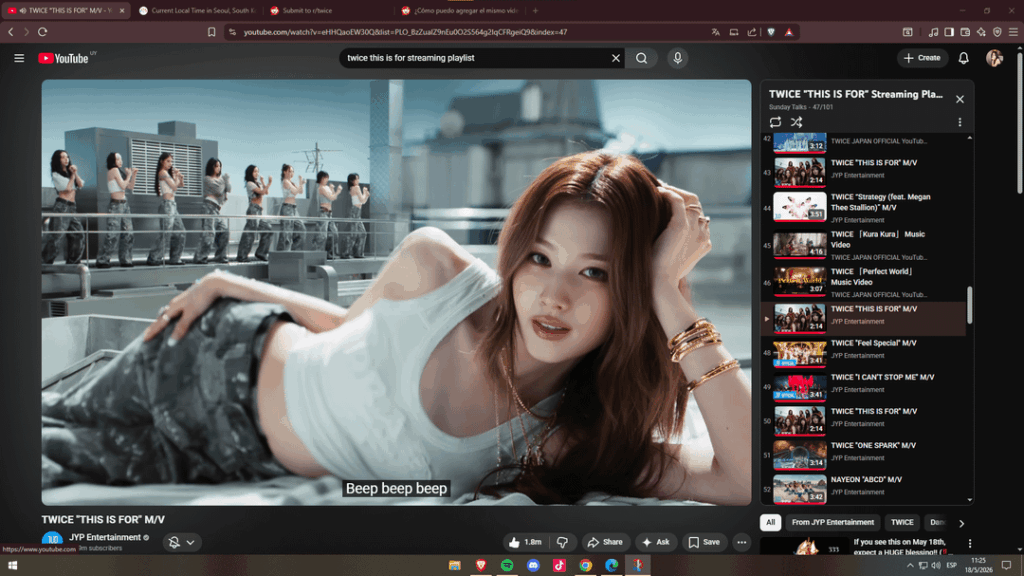Open Brave Rewards triangle icon

click(789, 32)
